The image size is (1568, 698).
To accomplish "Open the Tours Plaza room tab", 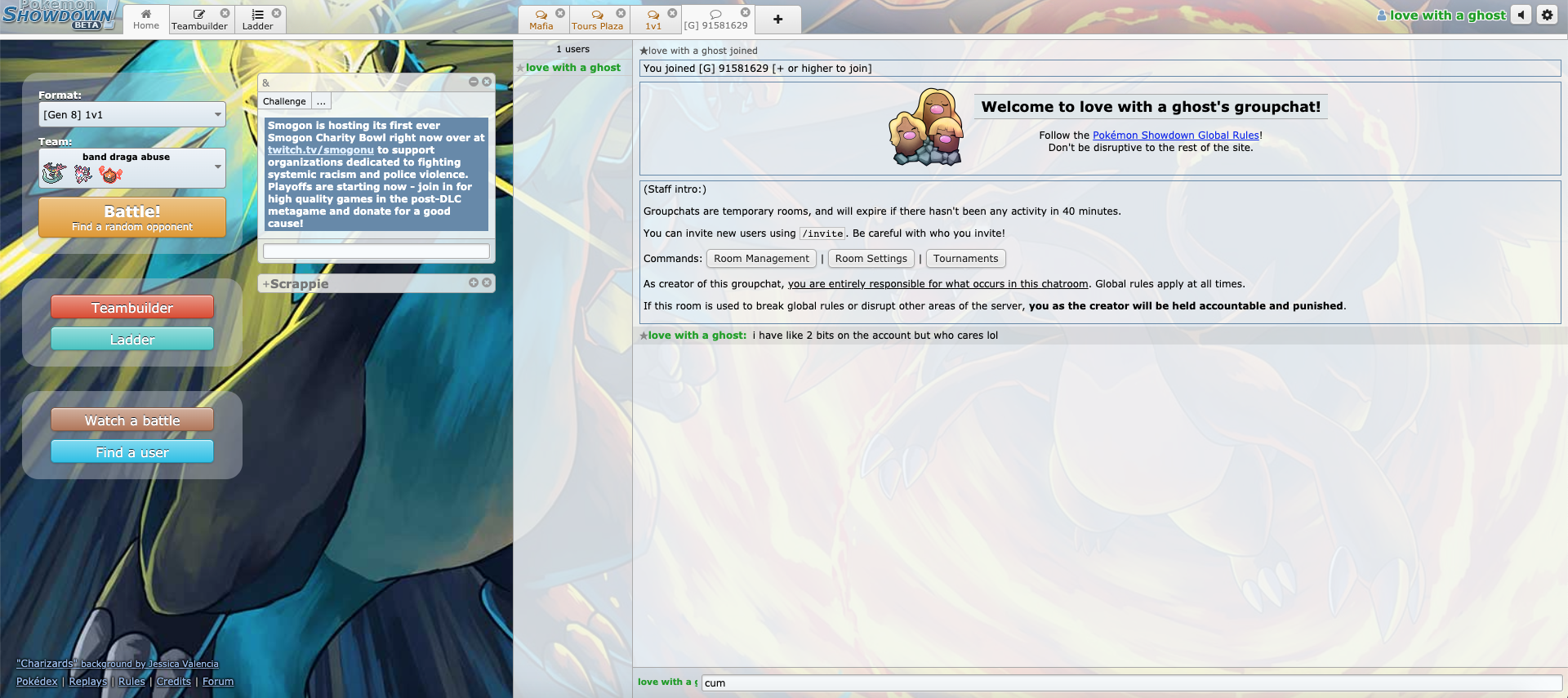I will tap(597, 19).
